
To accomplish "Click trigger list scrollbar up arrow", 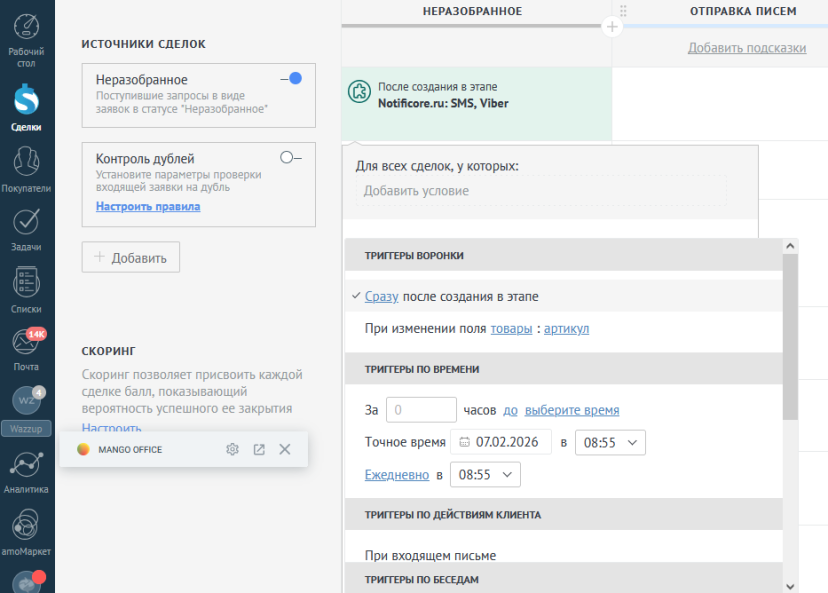I will (790, 246).
